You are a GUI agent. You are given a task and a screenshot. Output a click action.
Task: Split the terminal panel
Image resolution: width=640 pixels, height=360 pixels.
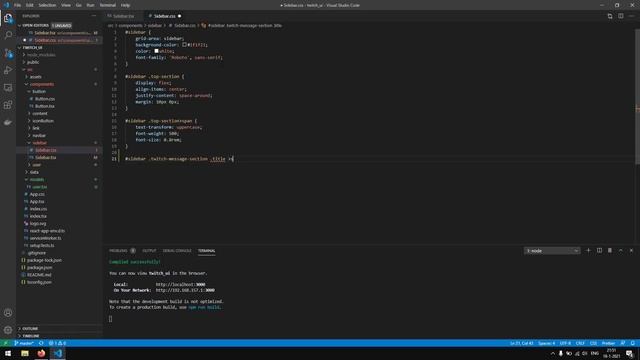[x=599, y=251]
